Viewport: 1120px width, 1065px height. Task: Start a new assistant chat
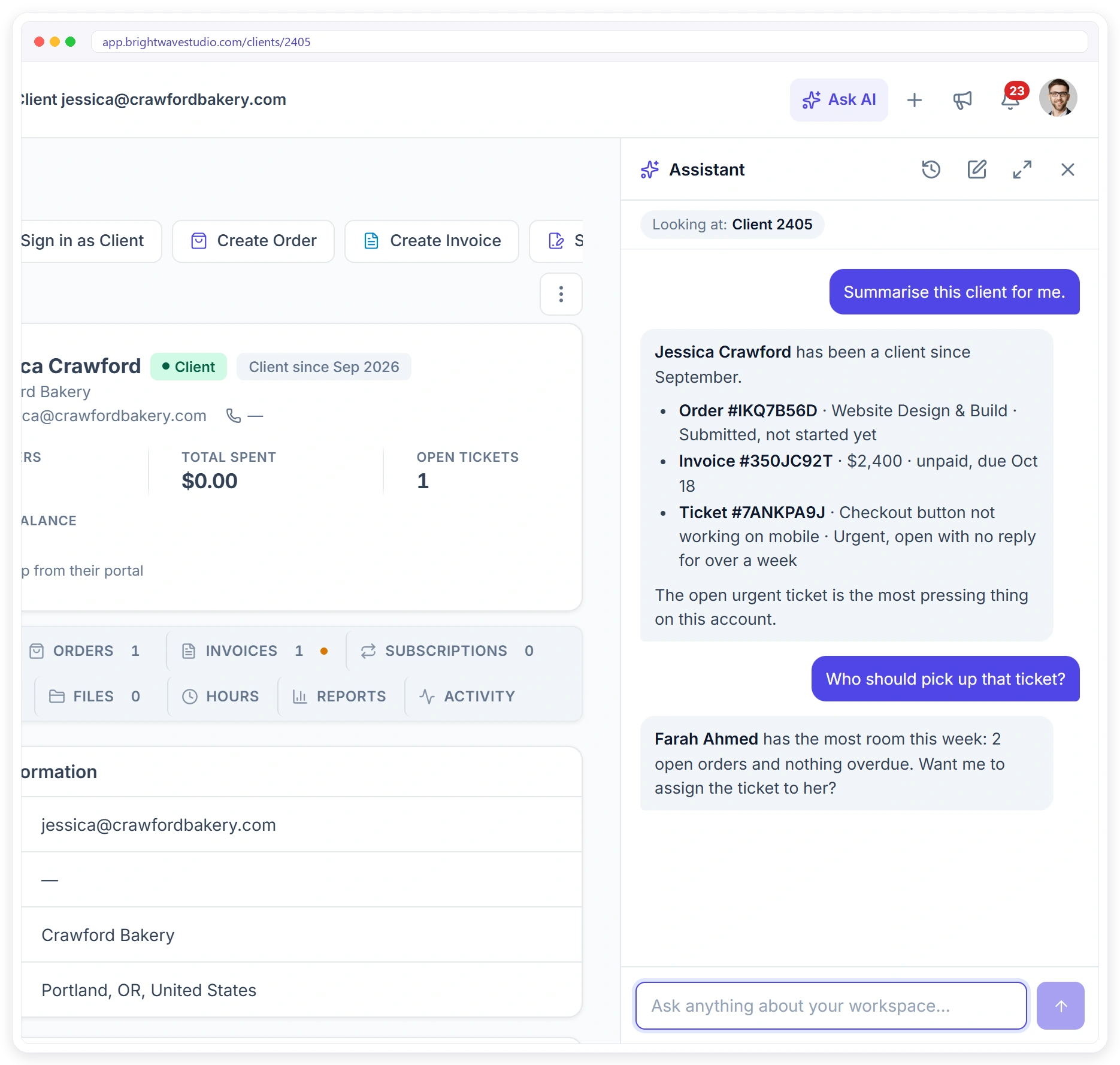pos(976,170)
